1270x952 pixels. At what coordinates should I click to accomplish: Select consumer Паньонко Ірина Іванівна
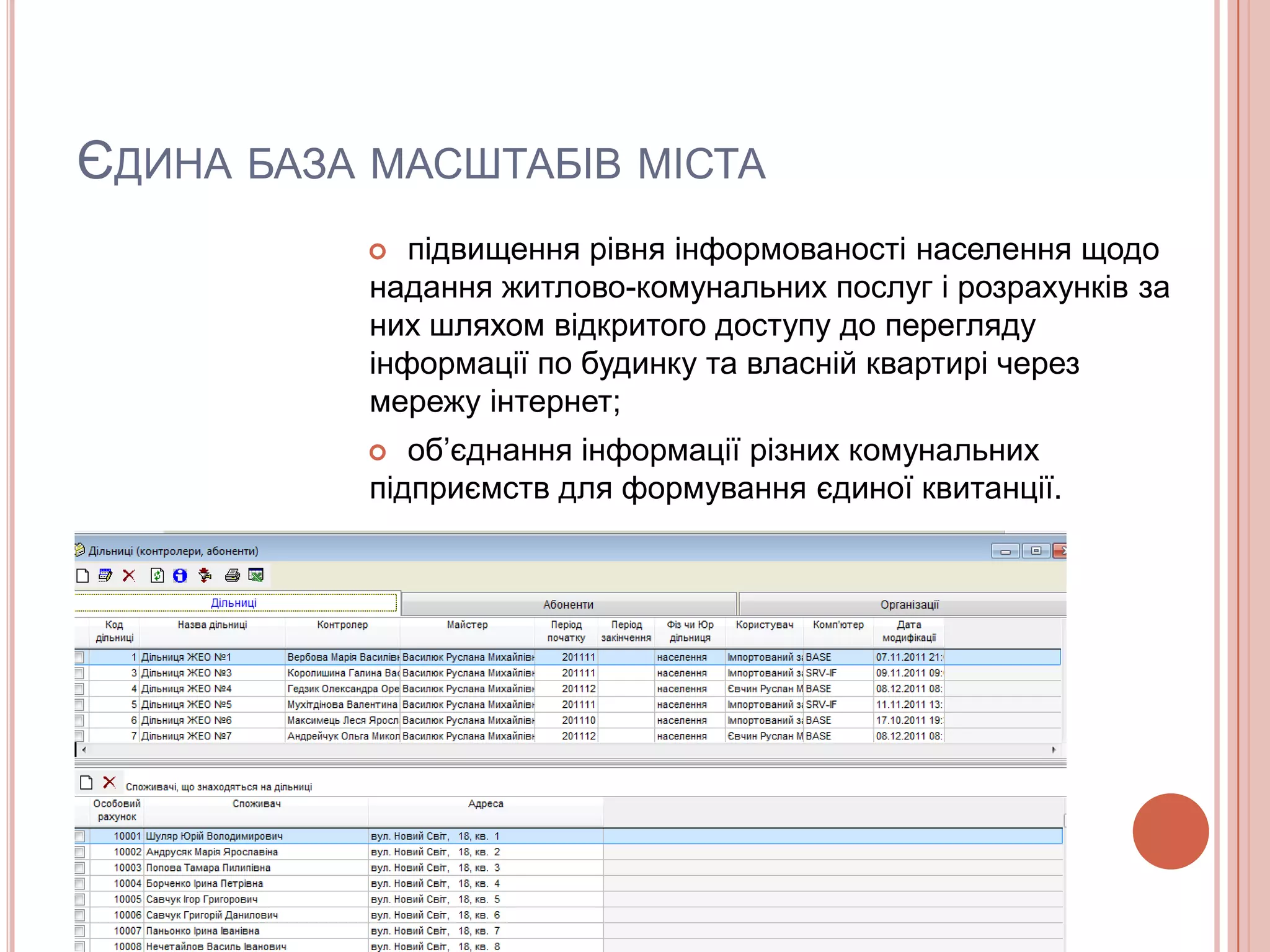[257, 931]
